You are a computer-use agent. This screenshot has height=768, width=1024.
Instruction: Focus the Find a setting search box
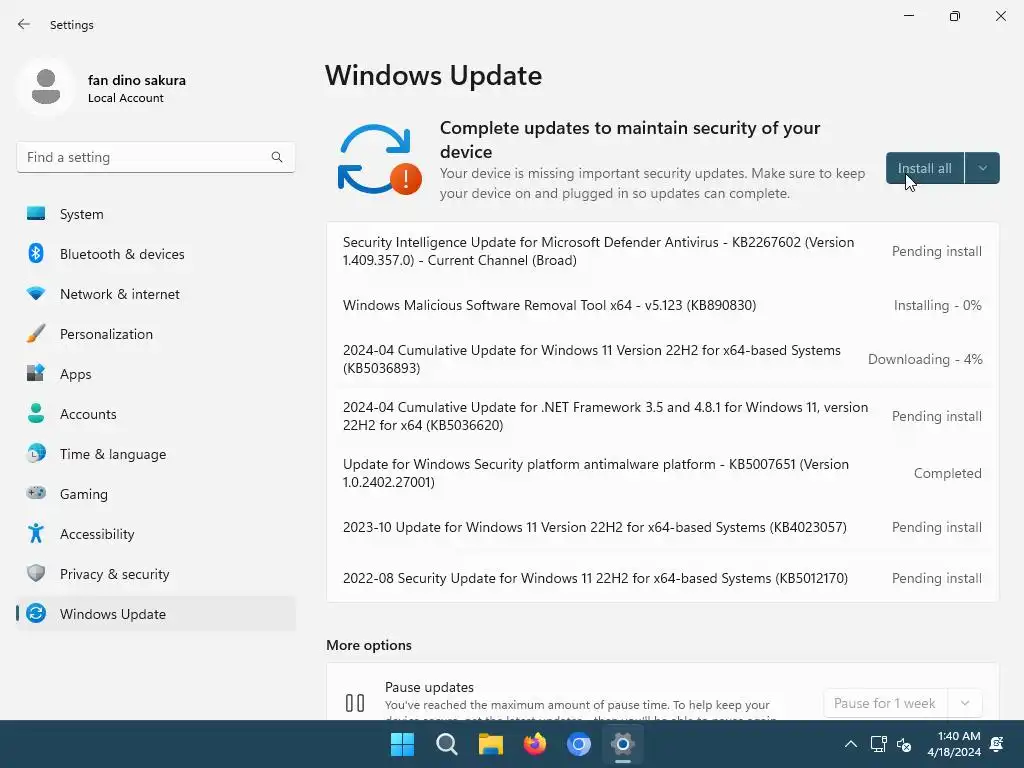(x=156, y=157)
